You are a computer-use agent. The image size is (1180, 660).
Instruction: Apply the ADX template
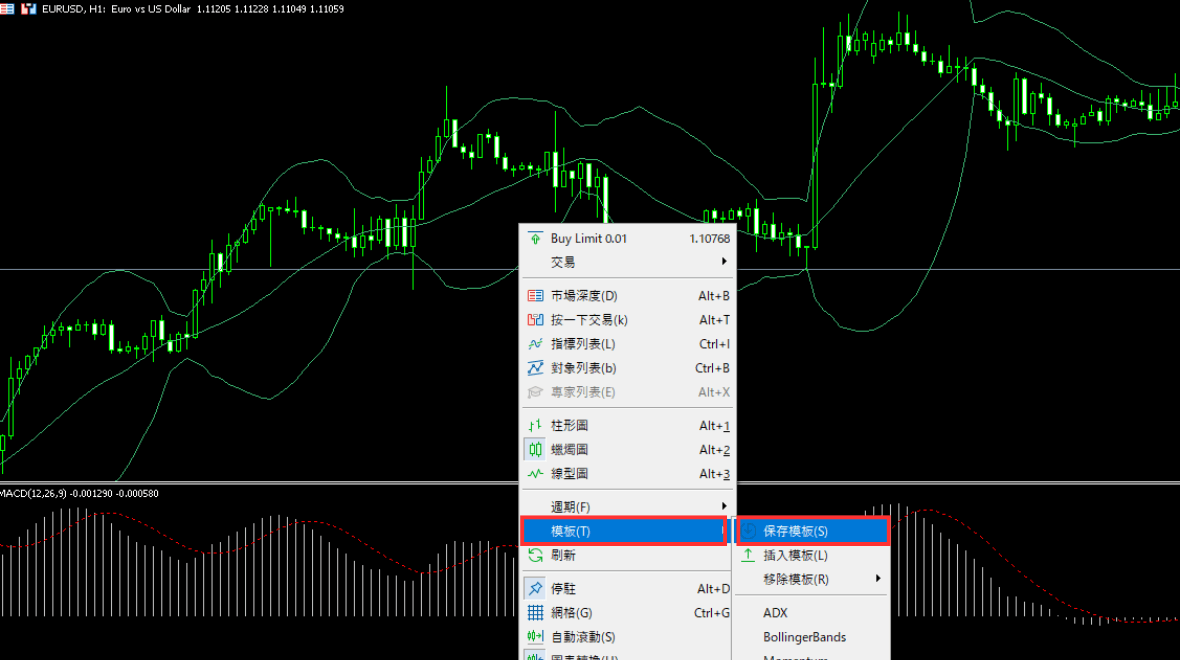tap(813, 613)
